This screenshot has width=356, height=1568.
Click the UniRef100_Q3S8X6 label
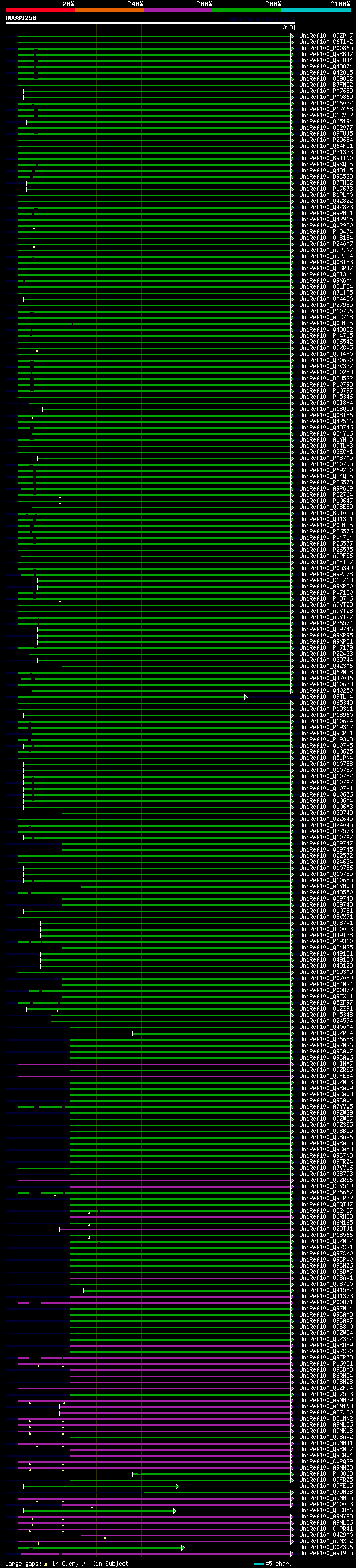pos(325,1511)
